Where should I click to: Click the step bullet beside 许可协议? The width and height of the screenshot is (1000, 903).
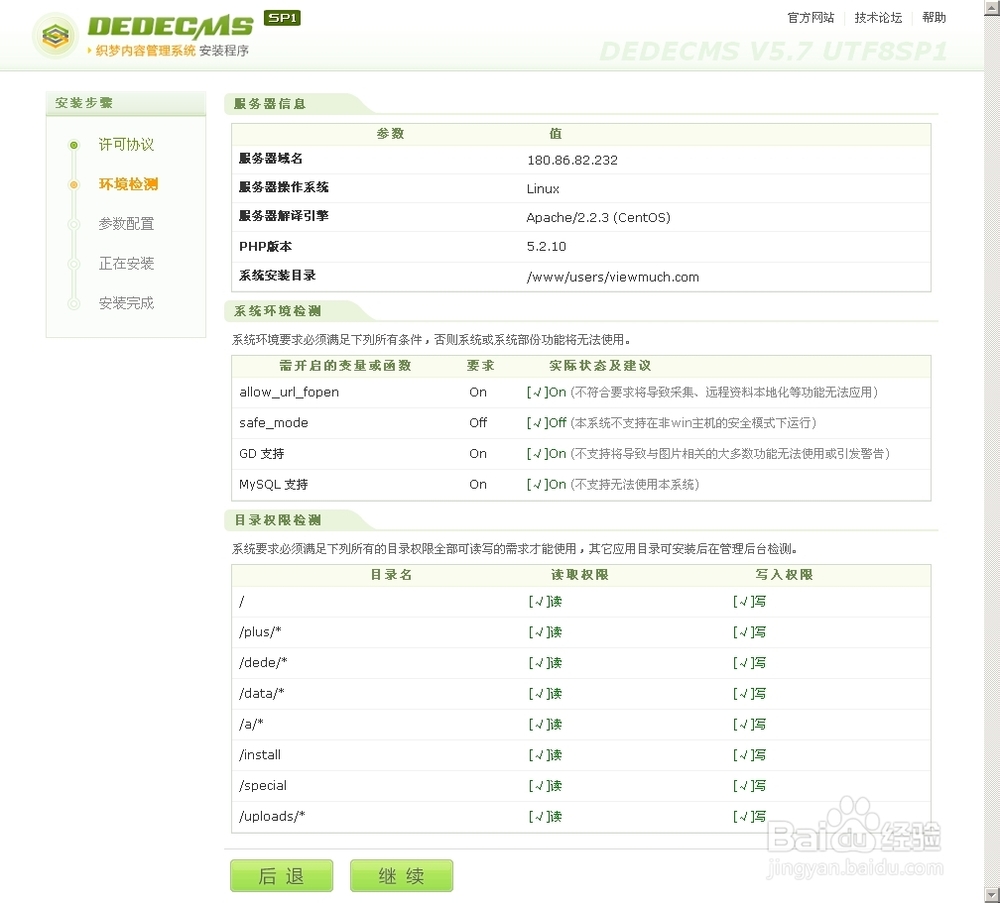(74, 145)
